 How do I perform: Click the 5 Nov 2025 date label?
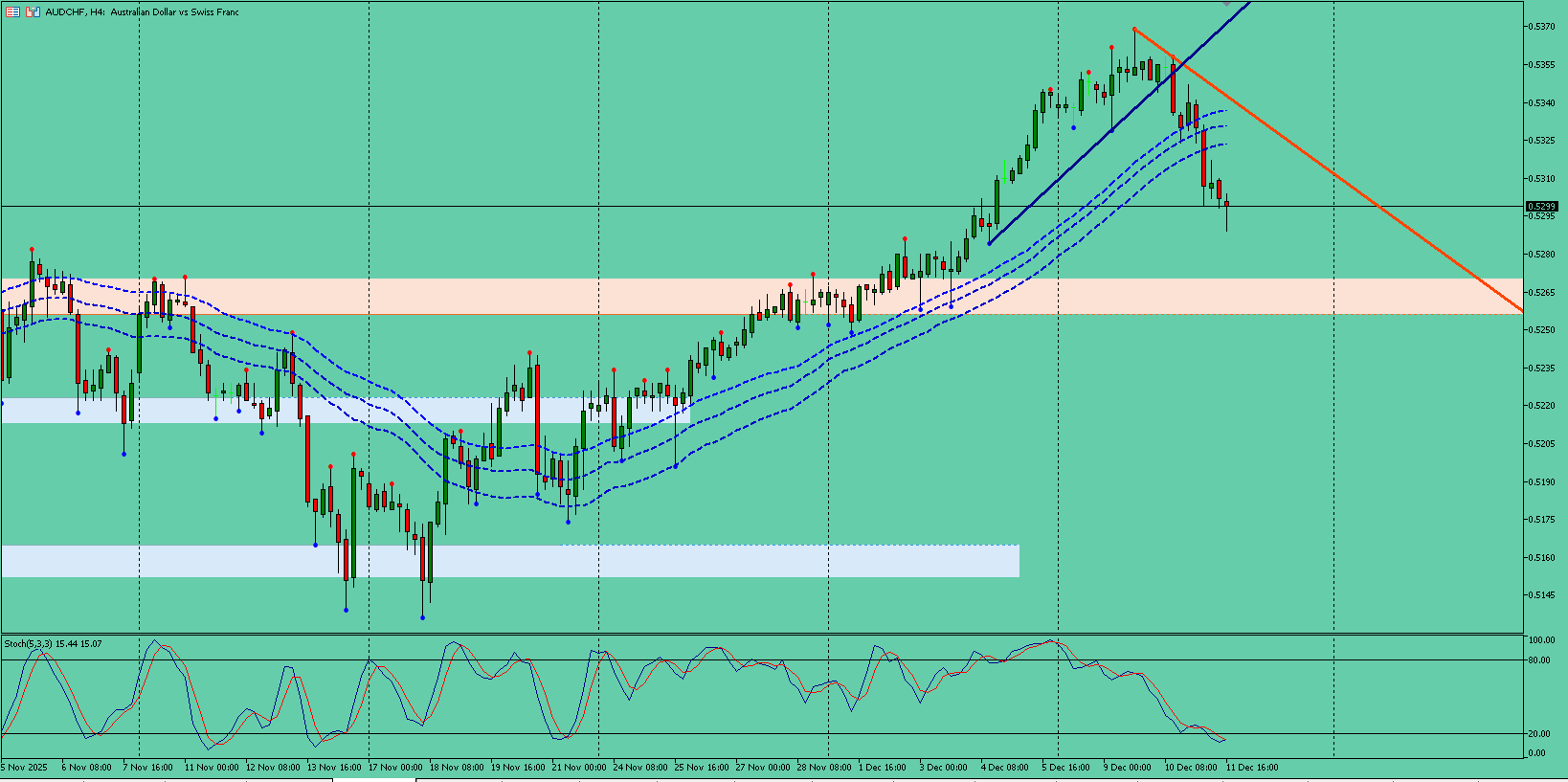[x=24, y=767]
